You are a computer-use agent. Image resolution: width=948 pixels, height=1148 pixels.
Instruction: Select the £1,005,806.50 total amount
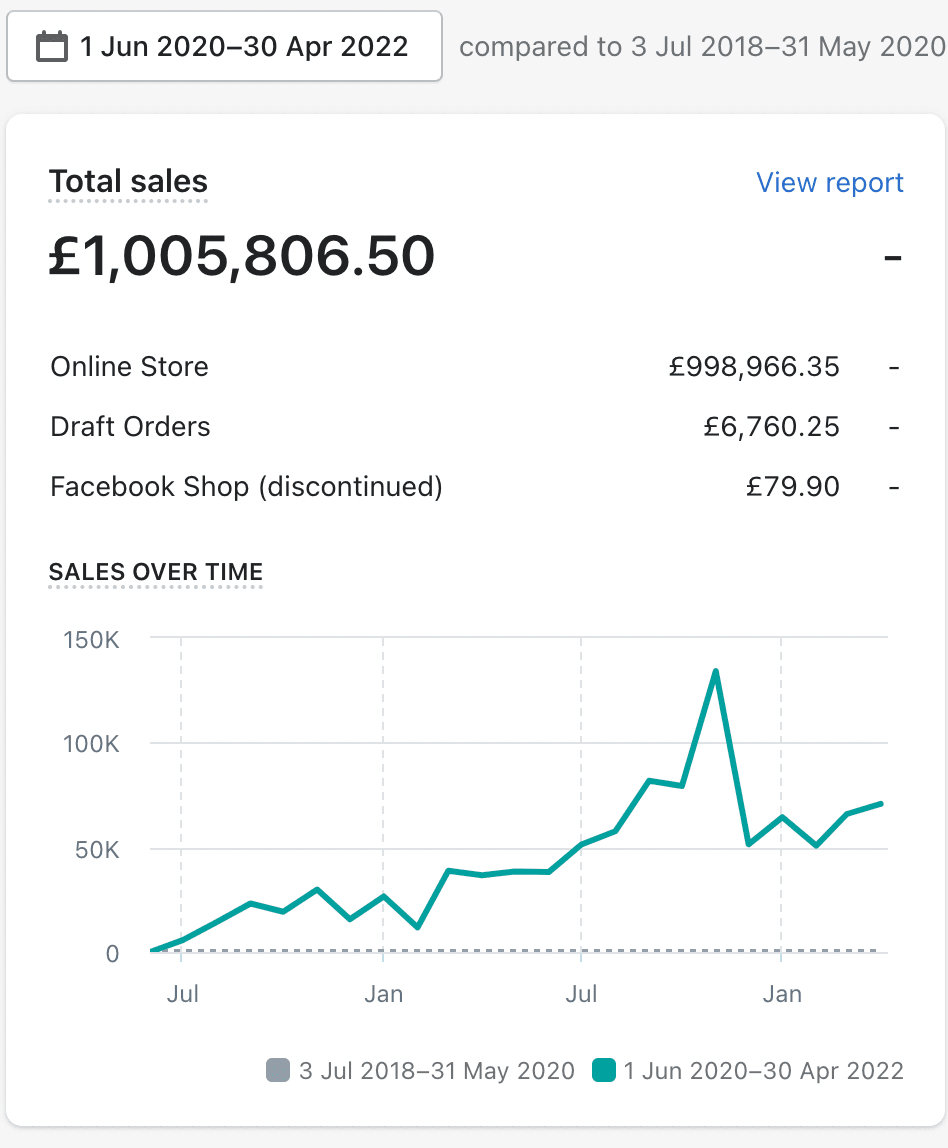point(242,256)
